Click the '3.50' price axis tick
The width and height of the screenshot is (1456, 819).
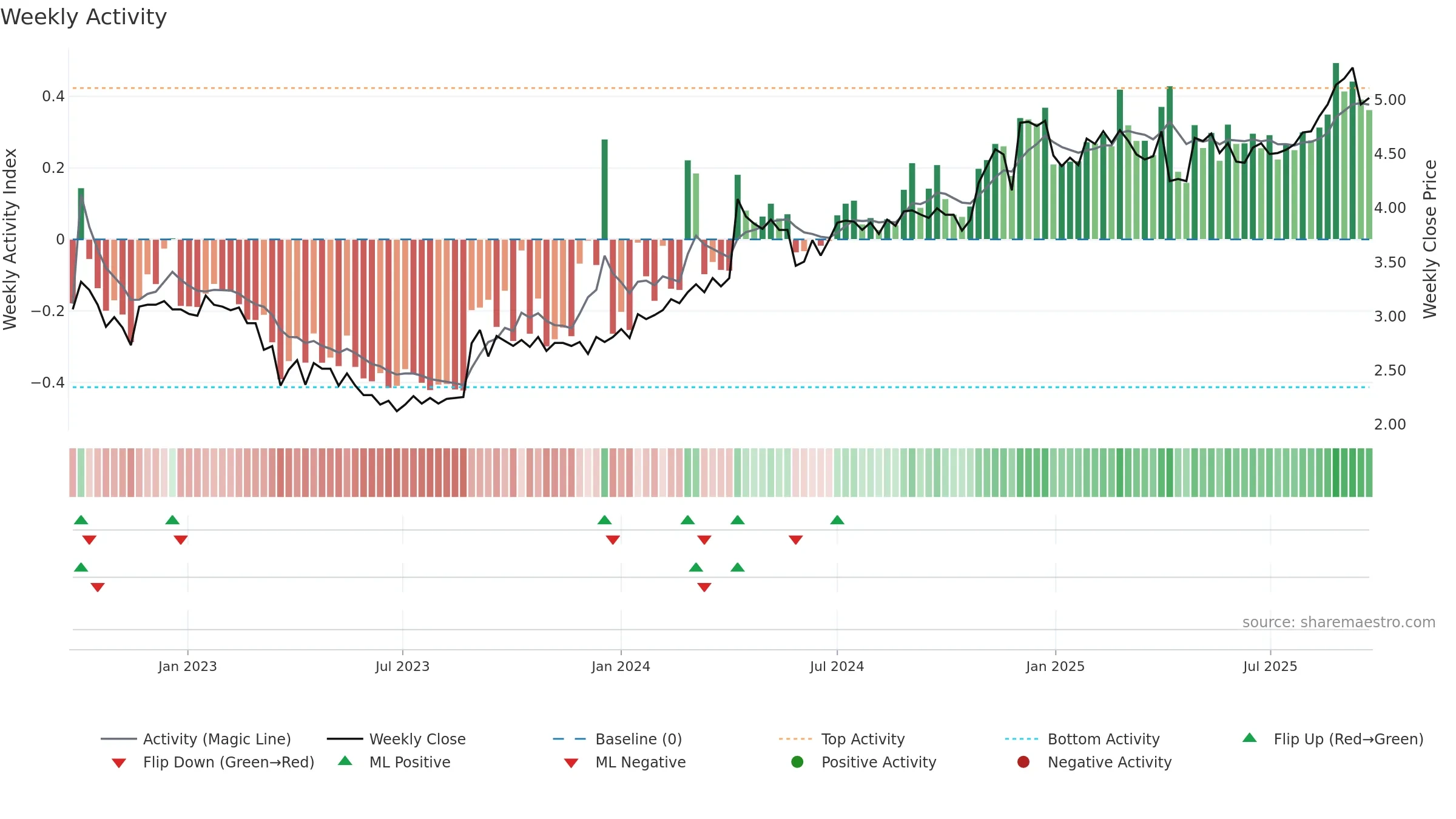(x=1390, y=263)
